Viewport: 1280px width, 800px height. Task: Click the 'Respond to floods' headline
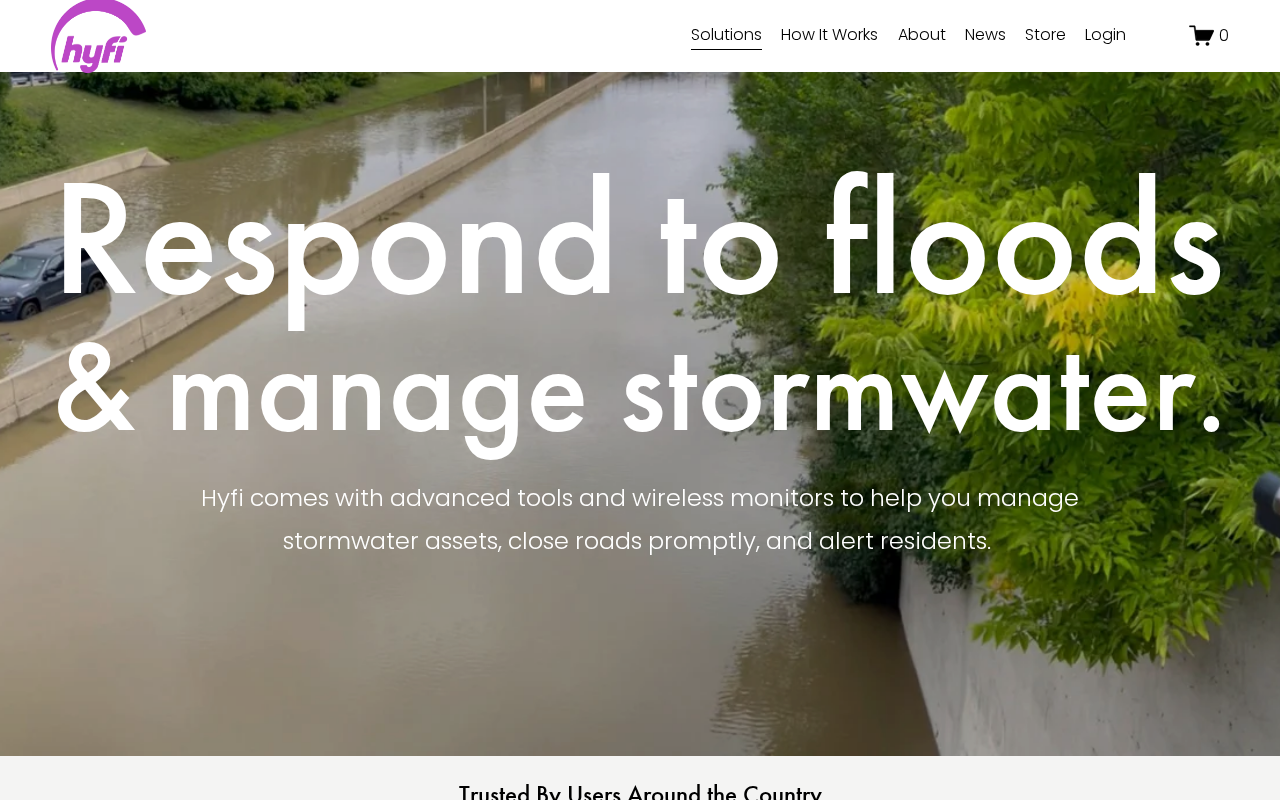(639, 240)
